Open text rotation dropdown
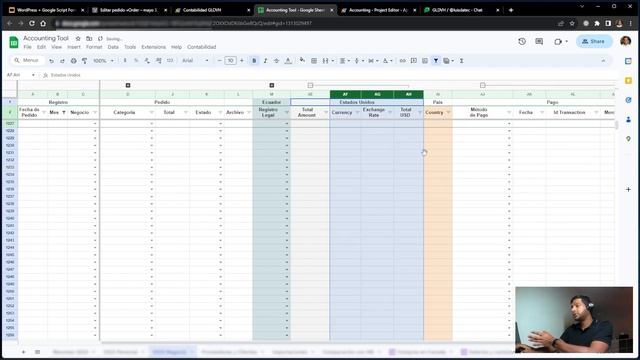Image resolution: width=640 pixels, height=360 pixels. pos(387,61)
